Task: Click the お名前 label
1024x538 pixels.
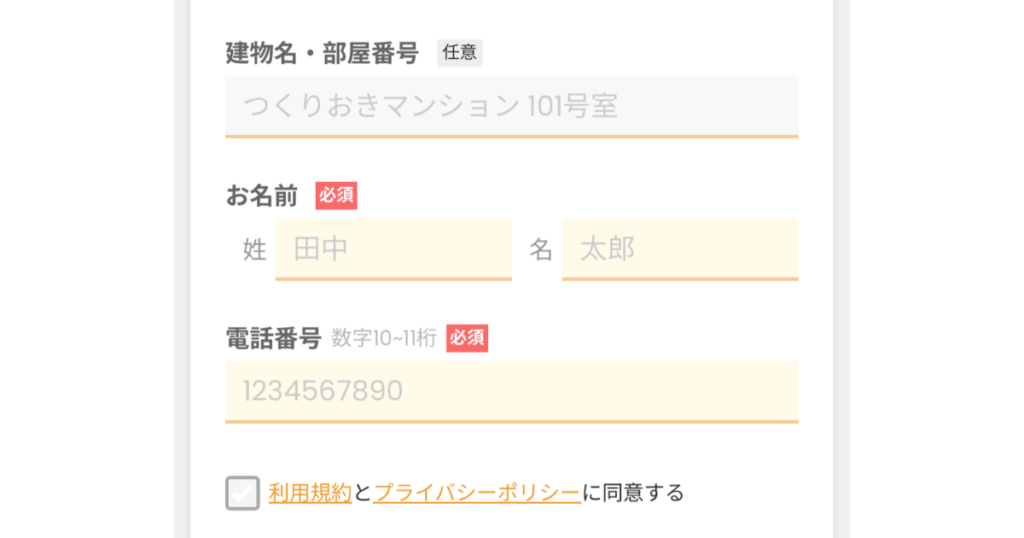Action: [x=262, y=196]
